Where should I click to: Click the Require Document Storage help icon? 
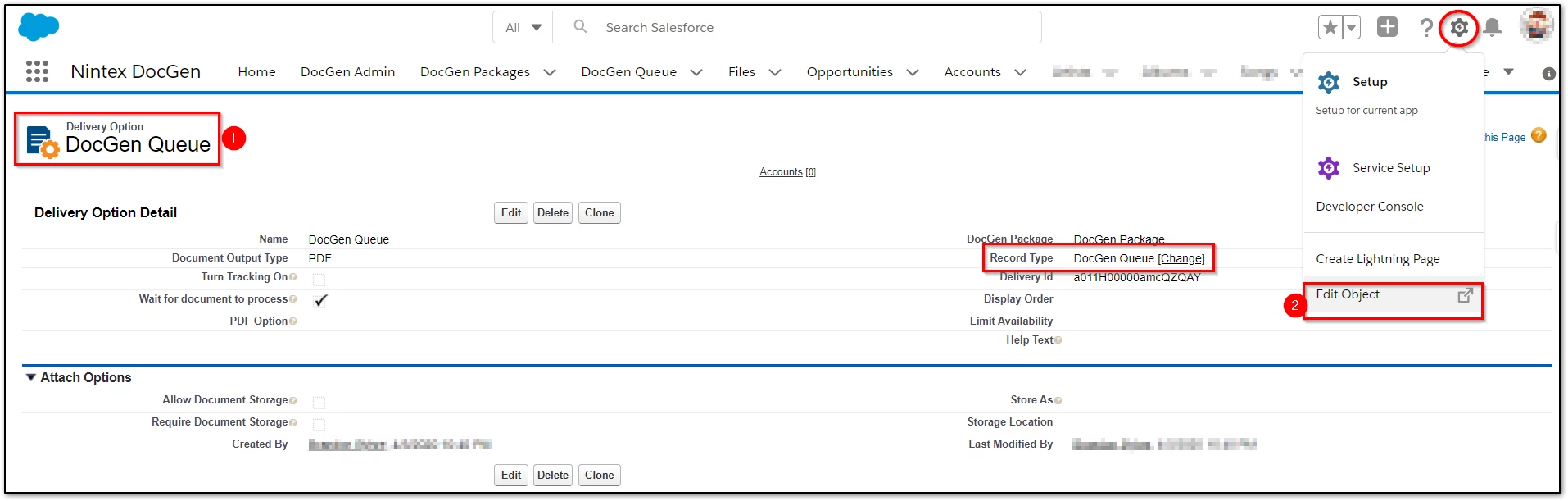(x=293, y=422)
